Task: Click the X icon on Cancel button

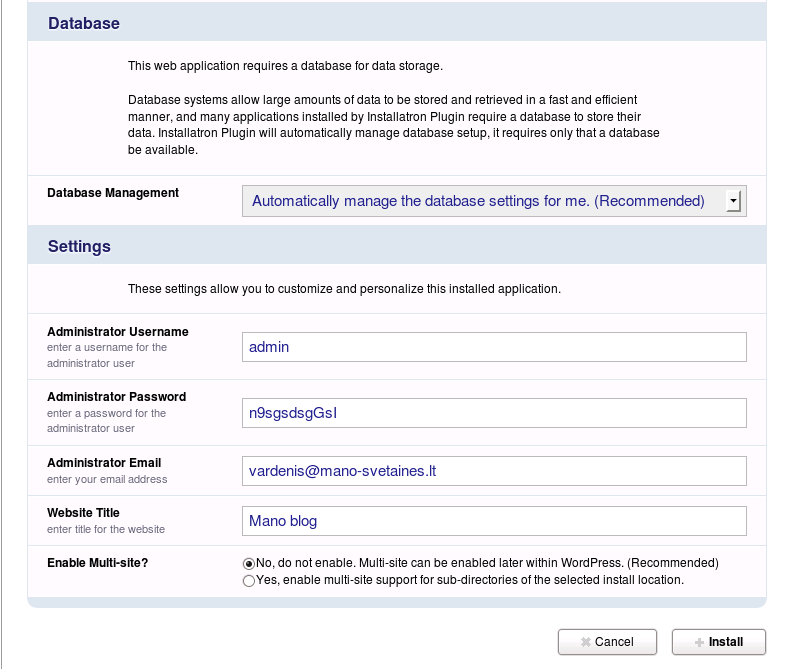Action: coord(587,642)
